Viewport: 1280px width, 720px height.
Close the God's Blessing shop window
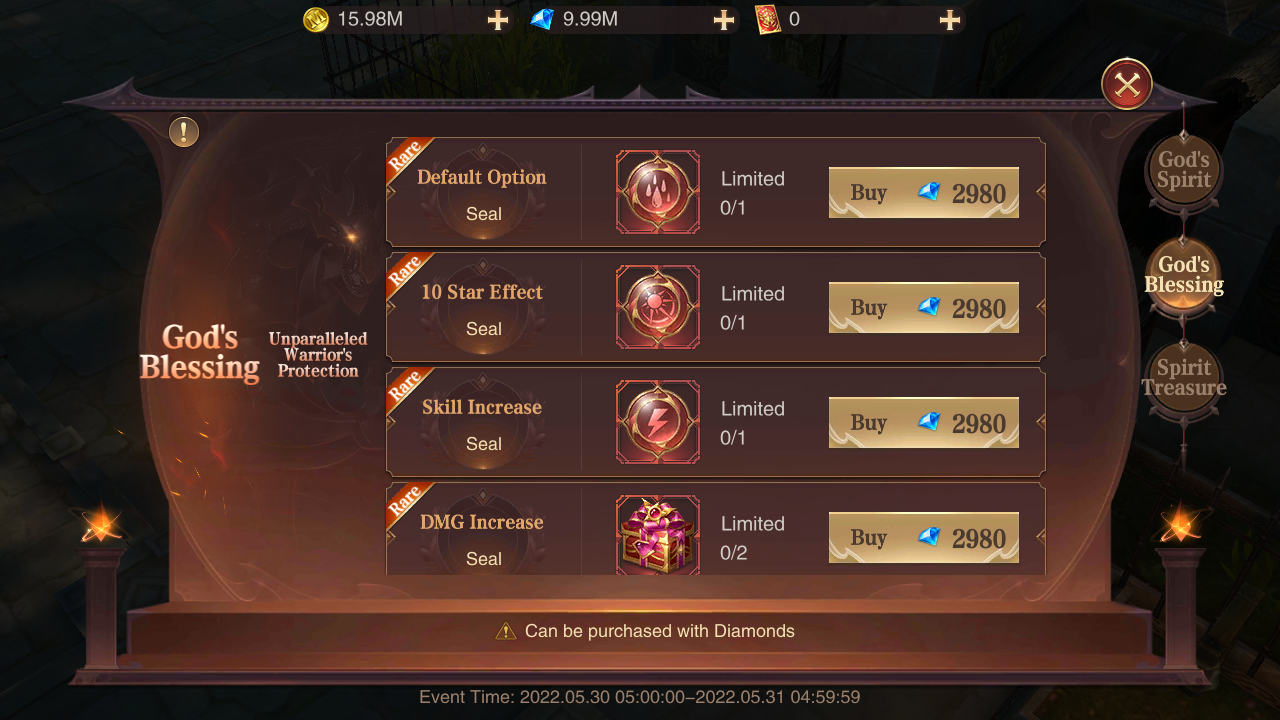(1127, 85)
